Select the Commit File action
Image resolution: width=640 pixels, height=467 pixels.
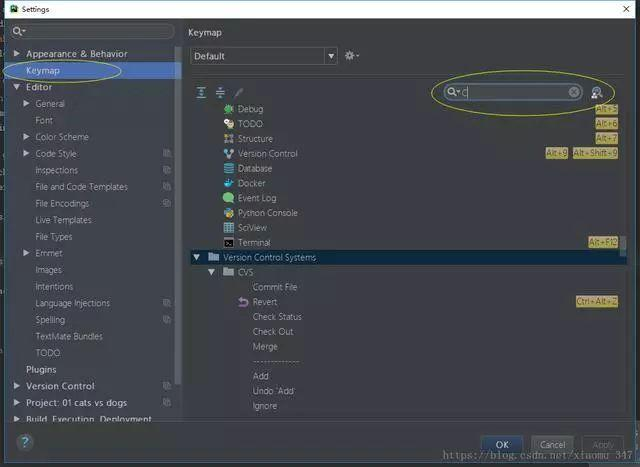pos(275,287)
